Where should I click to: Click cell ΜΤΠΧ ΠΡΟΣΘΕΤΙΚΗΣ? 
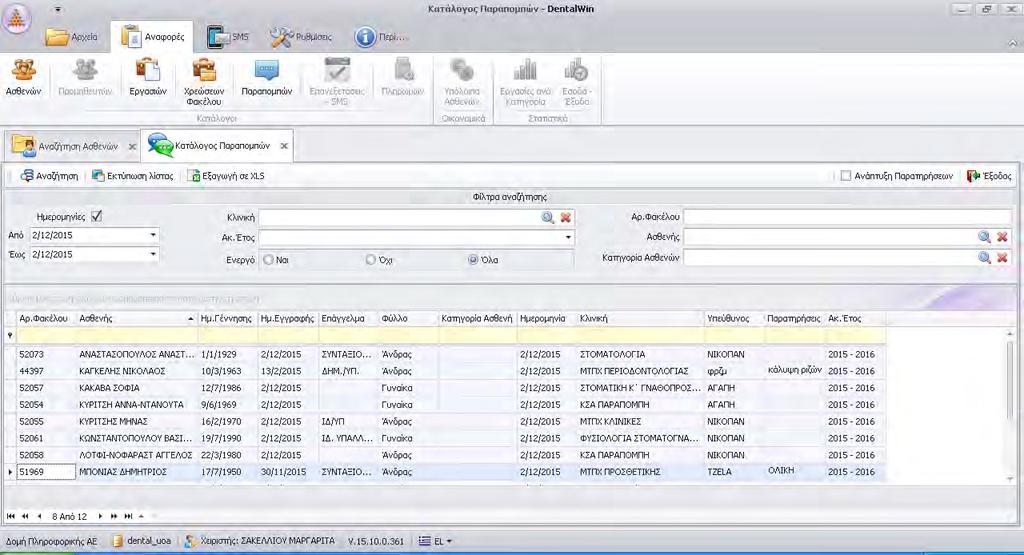(640, 471)
